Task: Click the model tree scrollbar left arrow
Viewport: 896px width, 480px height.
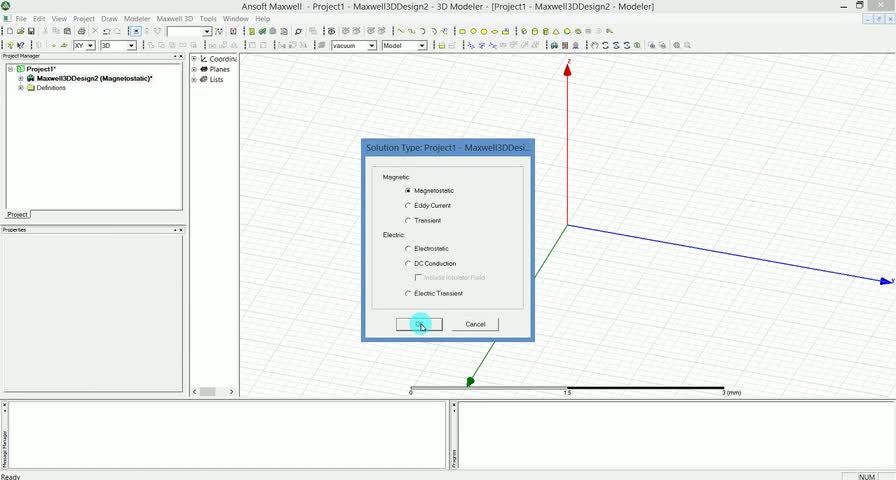Action: [194, 391]
